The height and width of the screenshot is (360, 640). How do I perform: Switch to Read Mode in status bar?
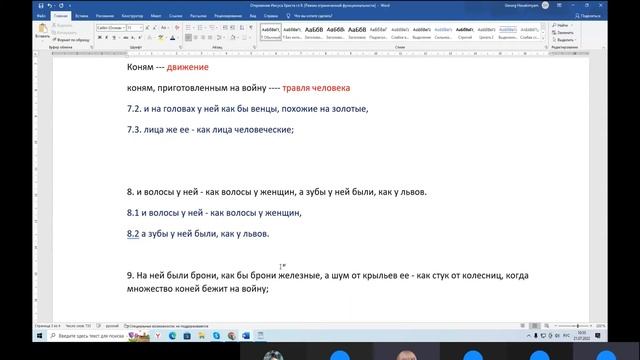[523, 326]
